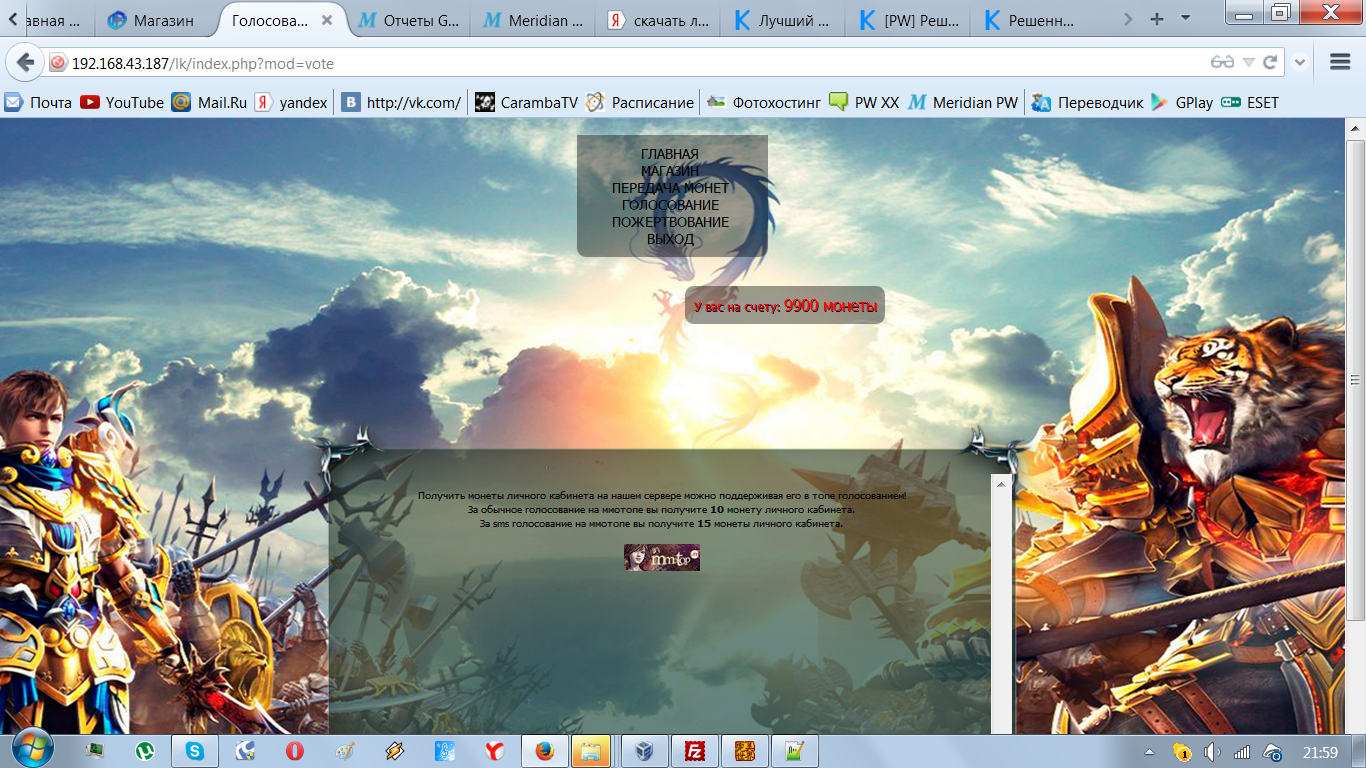Viewport: 1366px width, 768px height.
Task: Go to ГЛАВНАЯ in site menu
Action: [670, 154]
